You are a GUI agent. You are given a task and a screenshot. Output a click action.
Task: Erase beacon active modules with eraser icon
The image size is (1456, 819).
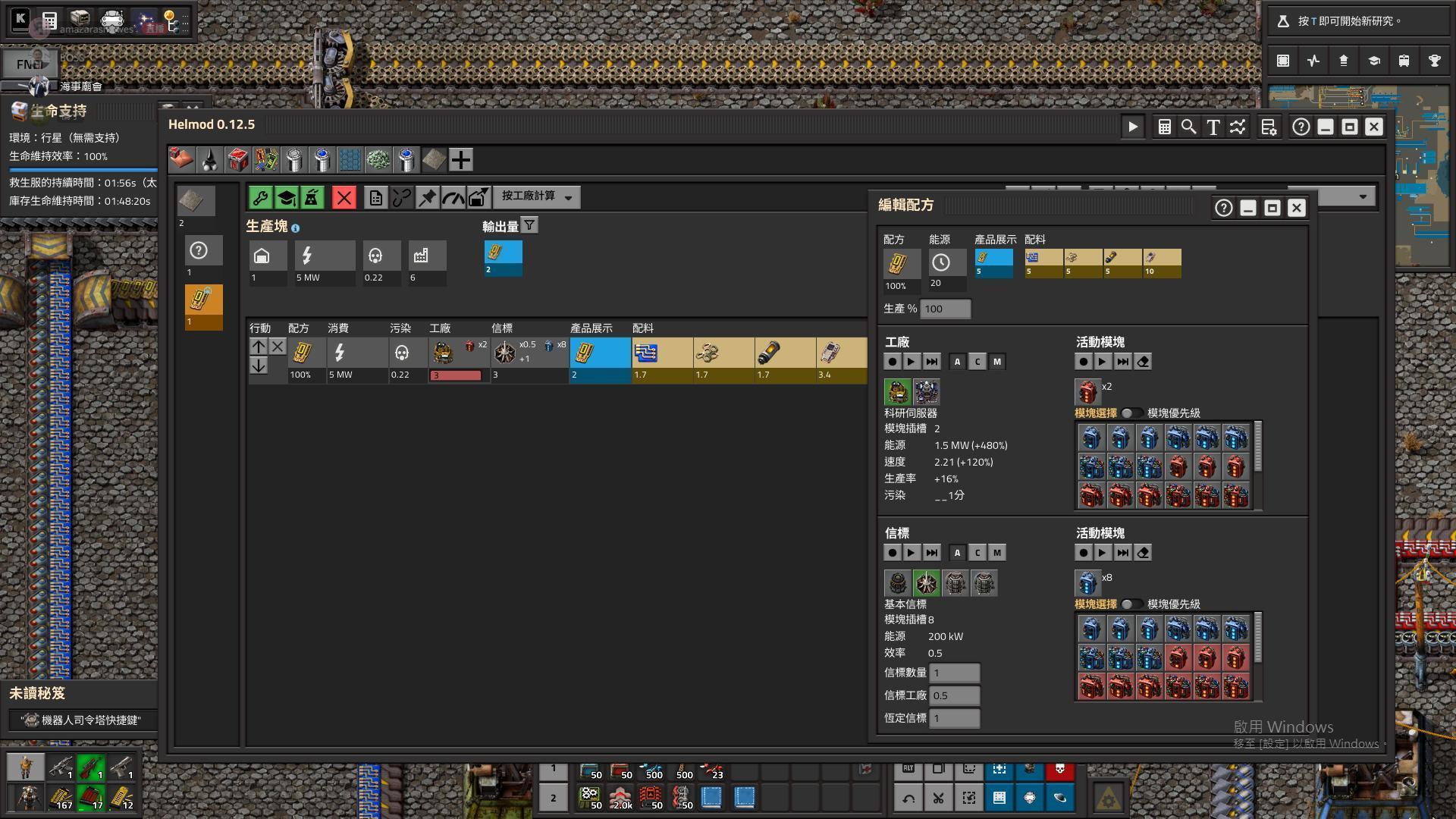pos(1143,553)
